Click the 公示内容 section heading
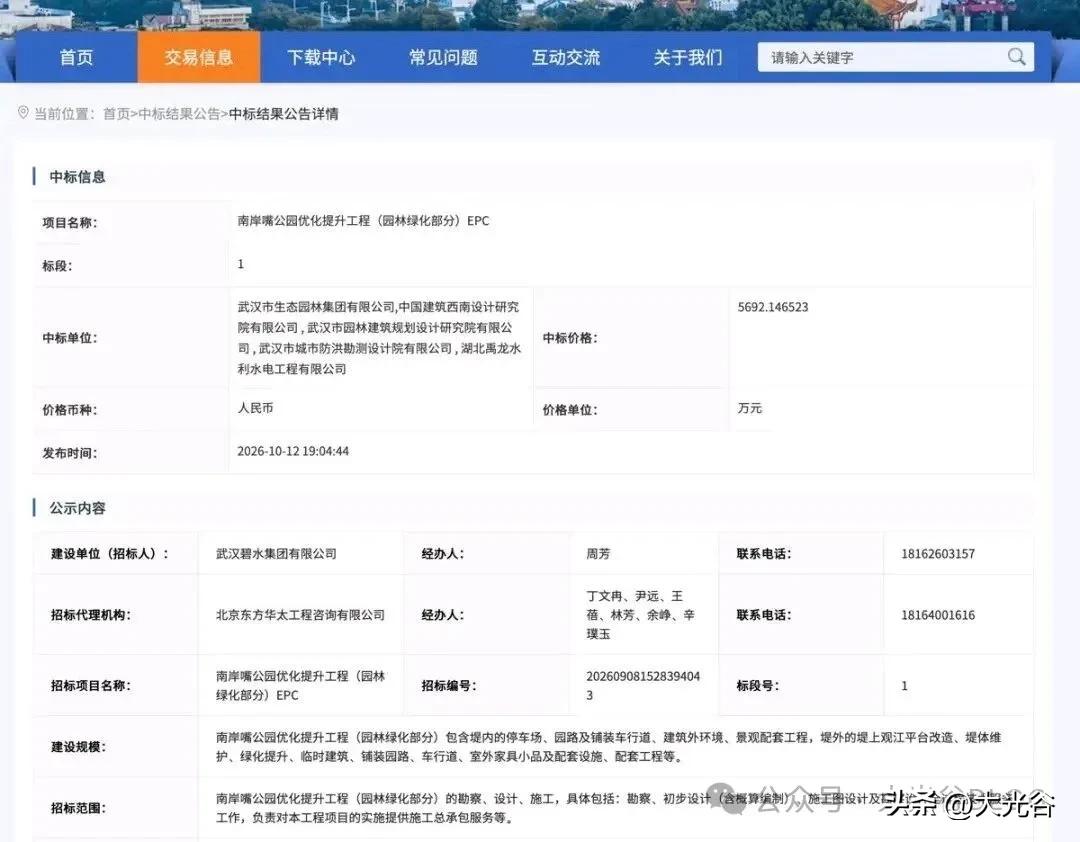Viewport: 1080px width, 842px height. click(77, 509)
